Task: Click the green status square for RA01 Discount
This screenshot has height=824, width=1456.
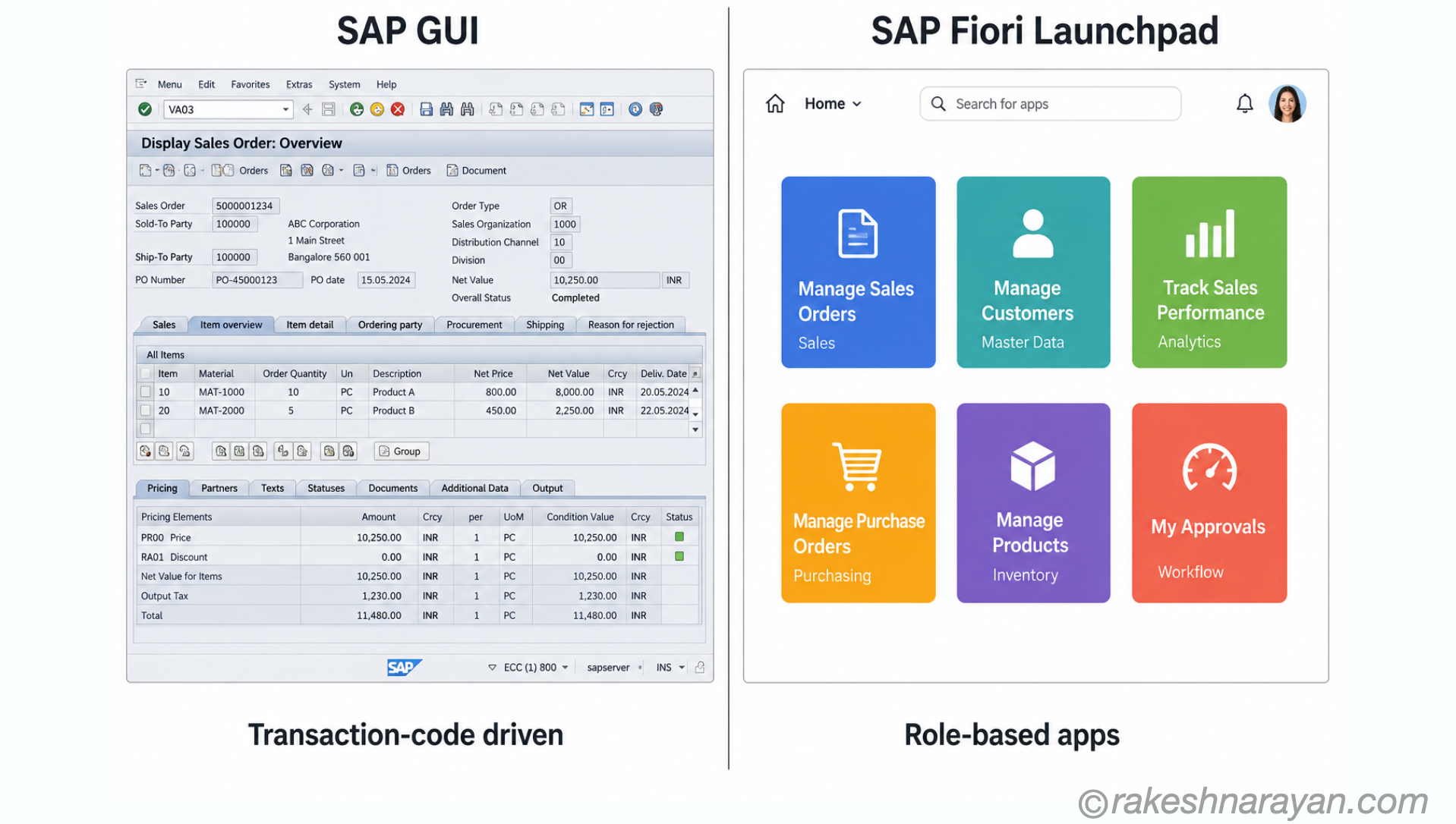Action: 679,556
